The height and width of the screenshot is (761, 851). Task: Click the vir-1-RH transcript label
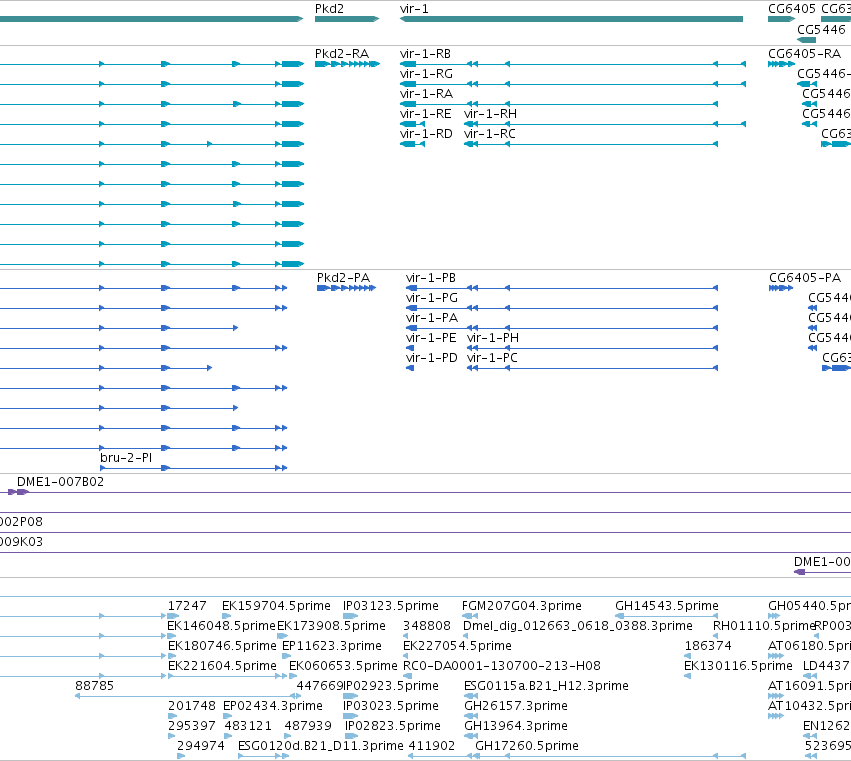click(490, 114)
